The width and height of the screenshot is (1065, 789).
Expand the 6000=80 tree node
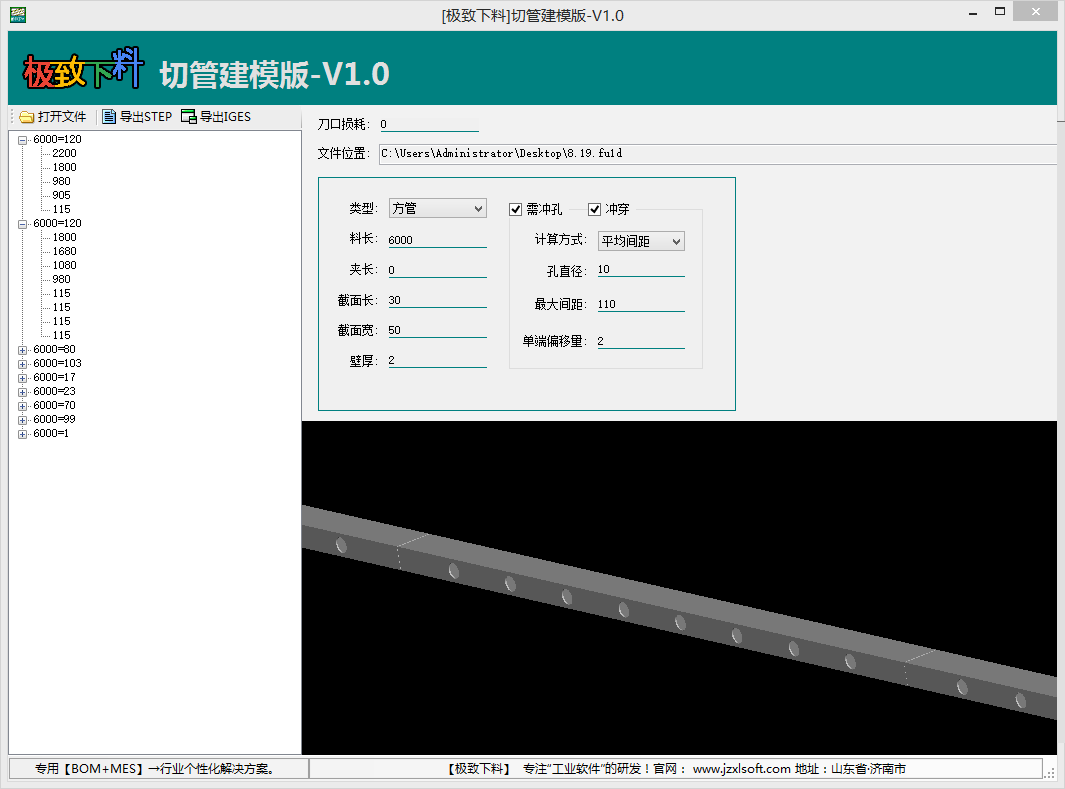[22, 350]
